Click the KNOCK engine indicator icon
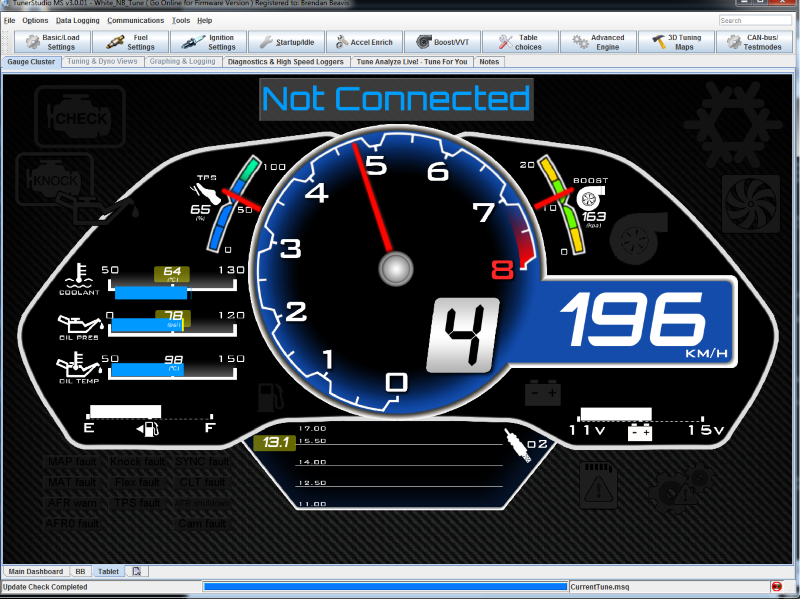The width and height of the screenshot is (800, 599). 56,181
